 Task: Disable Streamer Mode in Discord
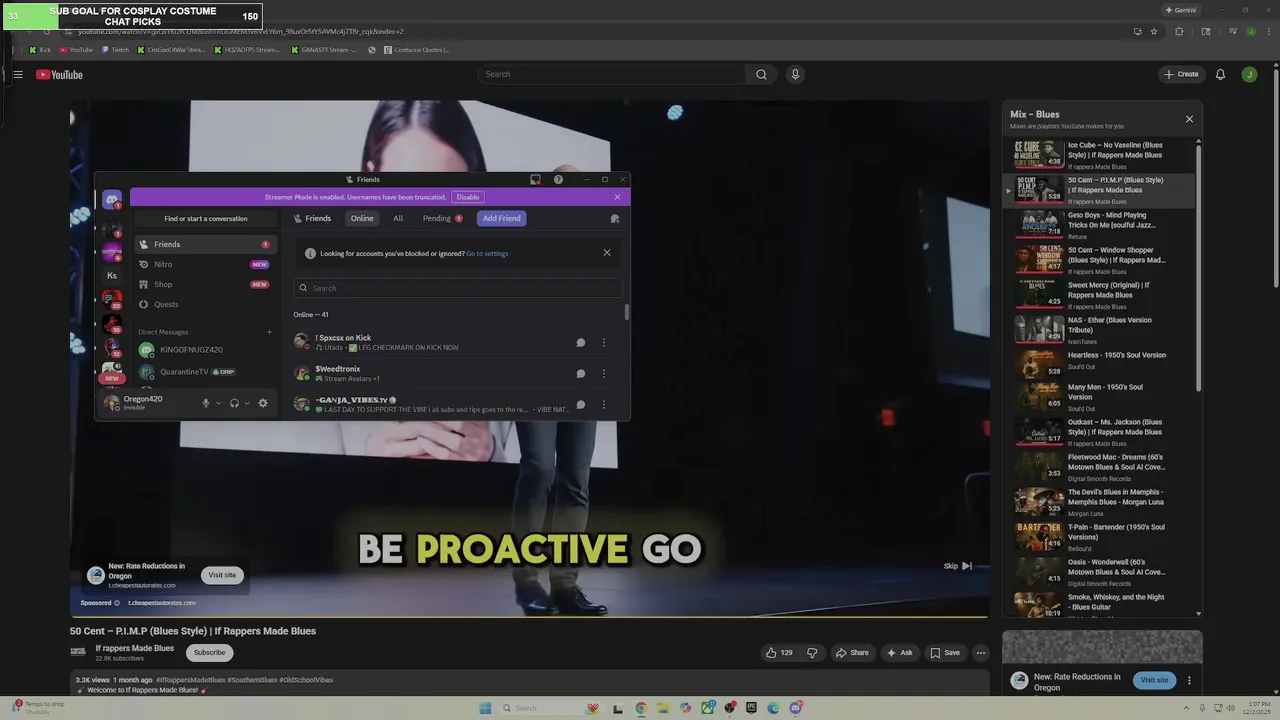(468, 197)
